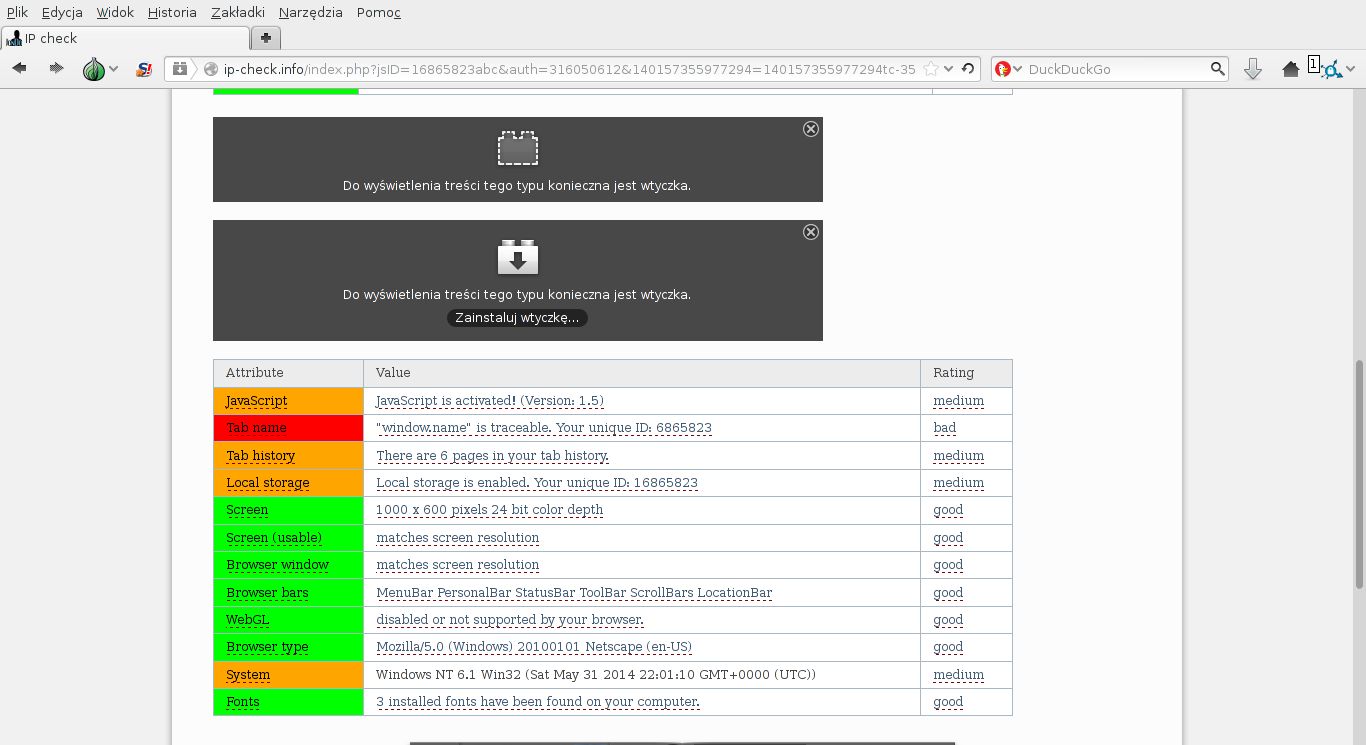Open the Zakładki menu
Viewport: 1366px width, 745px height.
point(238,12)
